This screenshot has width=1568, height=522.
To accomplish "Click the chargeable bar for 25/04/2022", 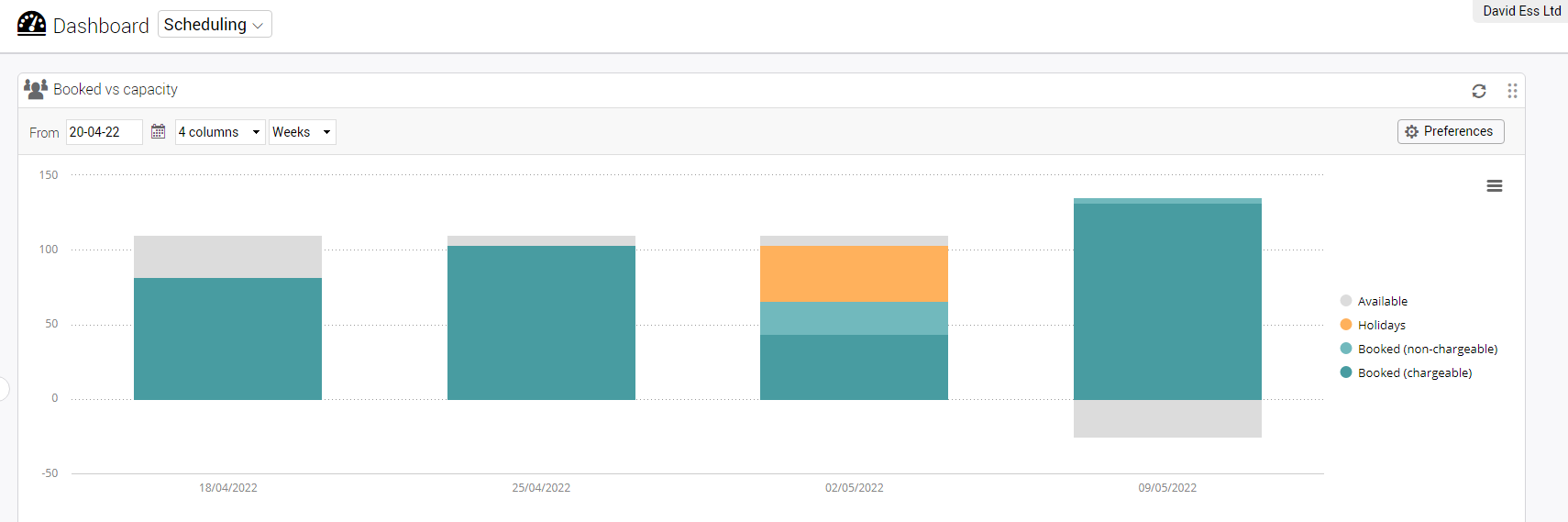I will [x=541, y=322].
